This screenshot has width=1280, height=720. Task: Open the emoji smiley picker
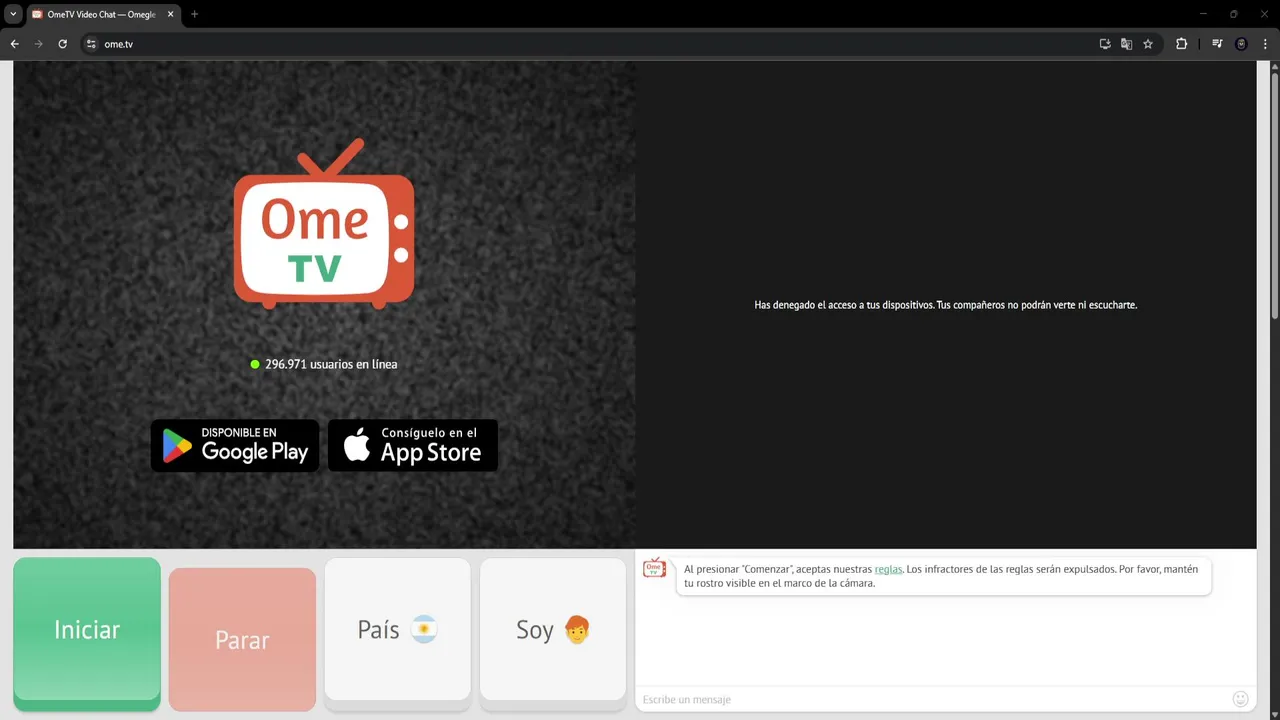point(1241,699)
